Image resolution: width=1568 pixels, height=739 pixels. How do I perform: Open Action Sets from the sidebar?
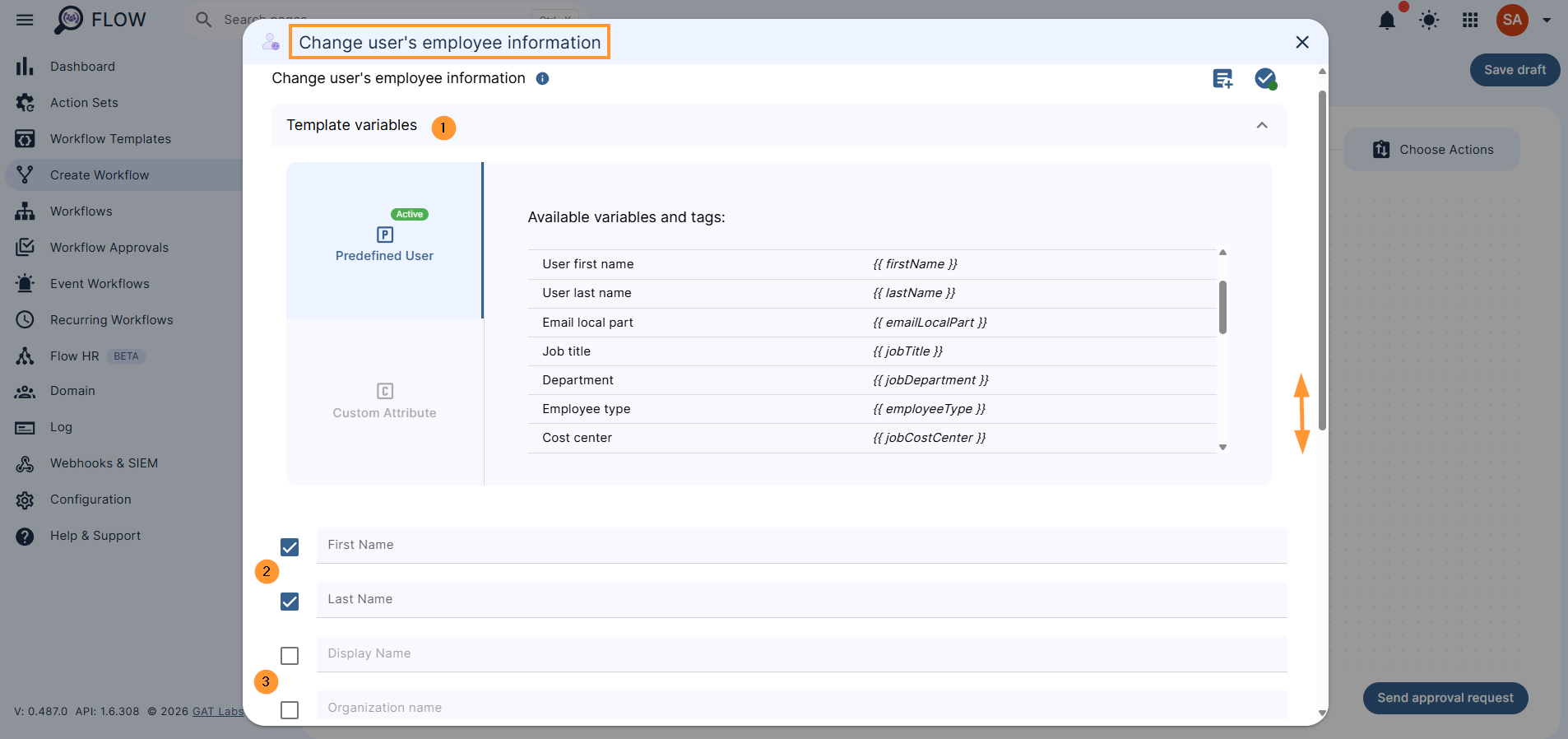coord(84,102)
